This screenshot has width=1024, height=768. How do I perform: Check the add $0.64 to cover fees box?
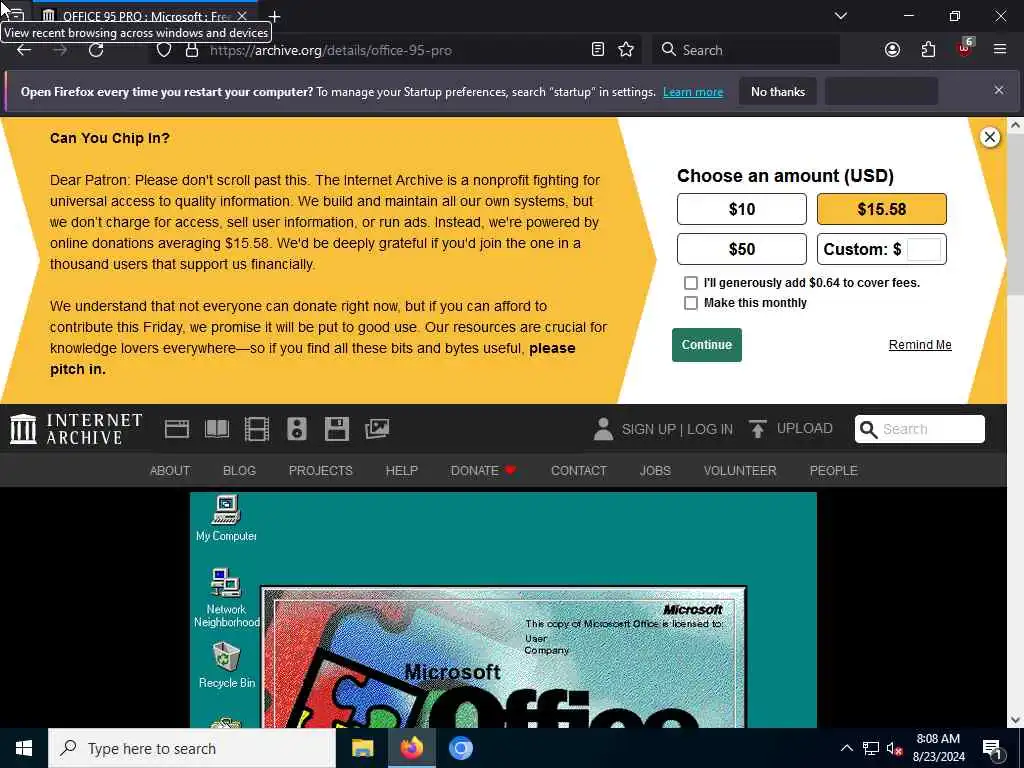[690, 283]
